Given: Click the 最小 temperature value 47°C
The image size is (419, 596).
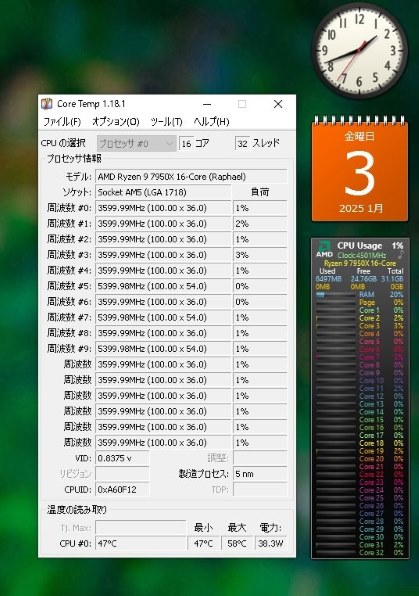Looking at the screenshot, I should point(204,544).
